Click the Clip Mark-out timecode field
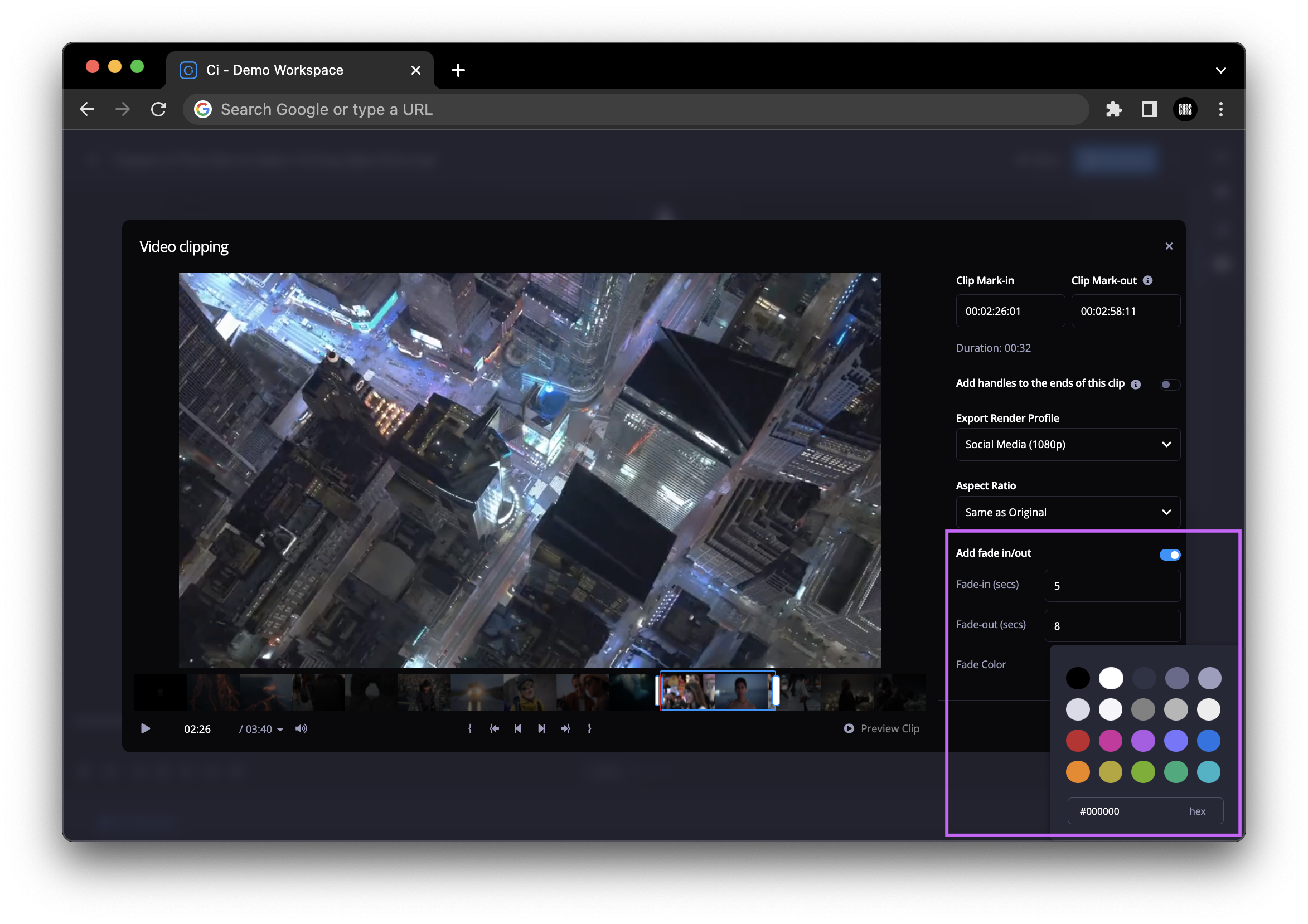The width and height of the screenshot is (1308, 924). (x=1125, y=311)
